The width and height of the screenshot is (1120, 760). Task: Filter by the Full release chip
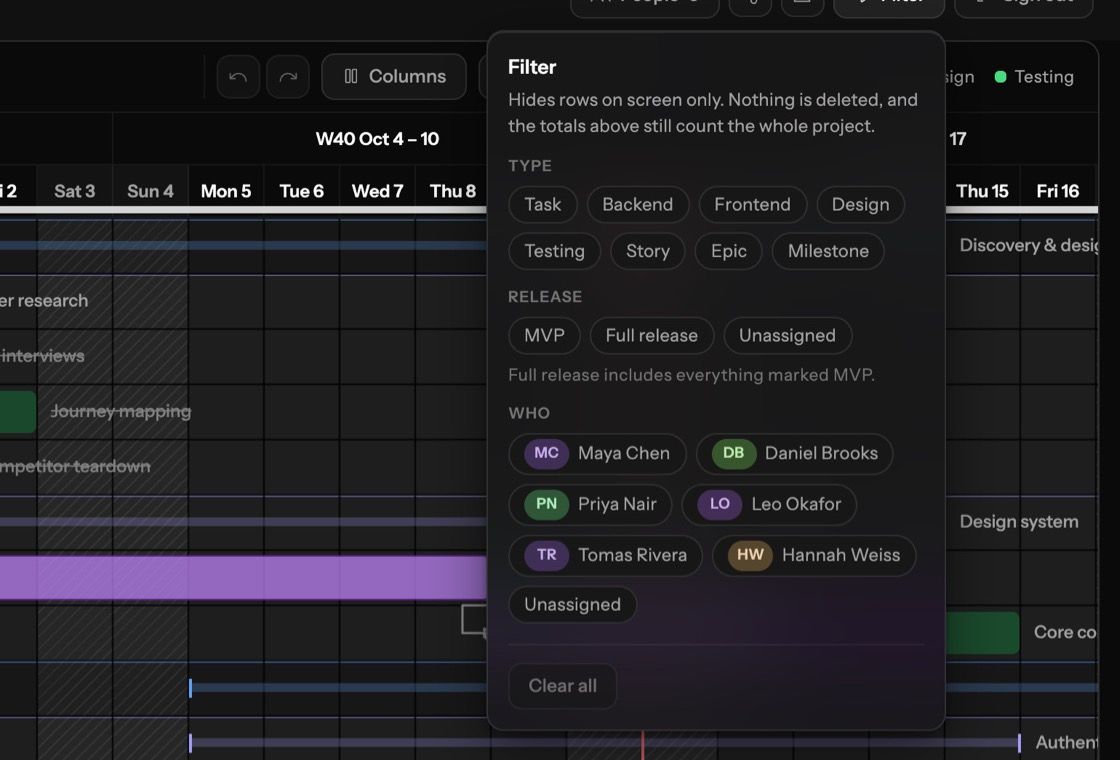click(x=651, y=335)
